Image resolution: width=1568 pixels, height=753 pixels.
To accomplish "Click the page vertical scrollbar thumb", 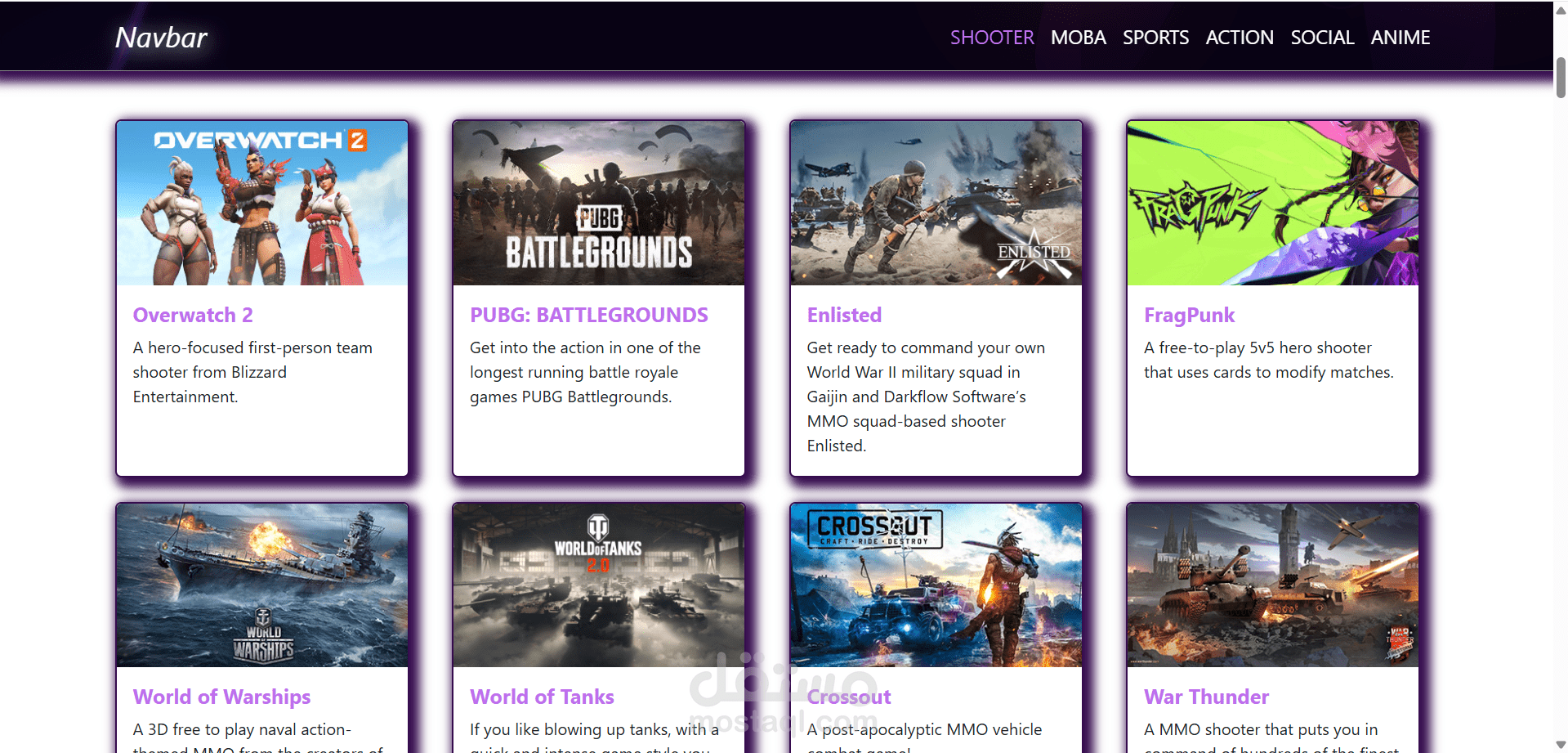I will [x=1561, y=78].
